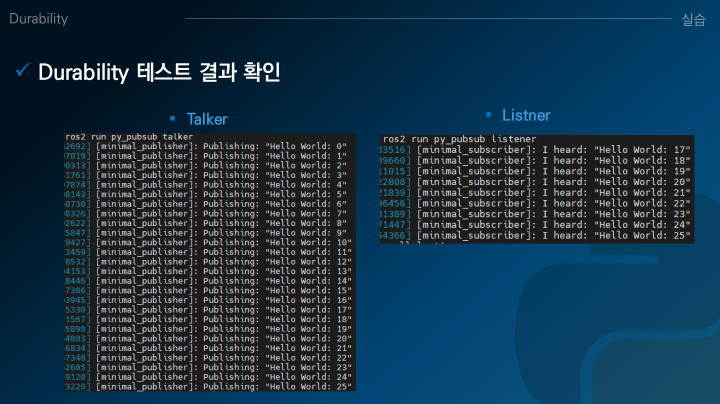
Task: Click listener 'I heard' line 'Hello World: 23'
Action: tap(535, 214)
